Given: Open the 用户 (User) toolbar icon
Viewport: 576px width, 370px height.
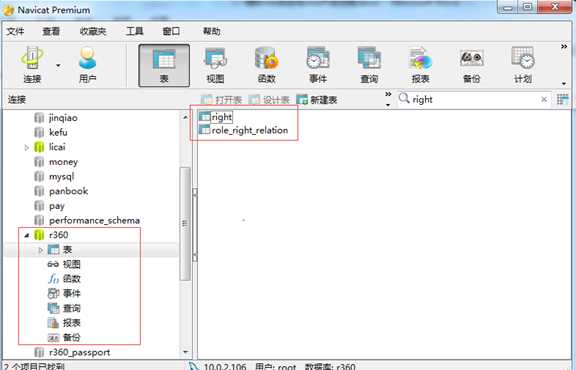Looking at the screenshot, I should (87, 65).
